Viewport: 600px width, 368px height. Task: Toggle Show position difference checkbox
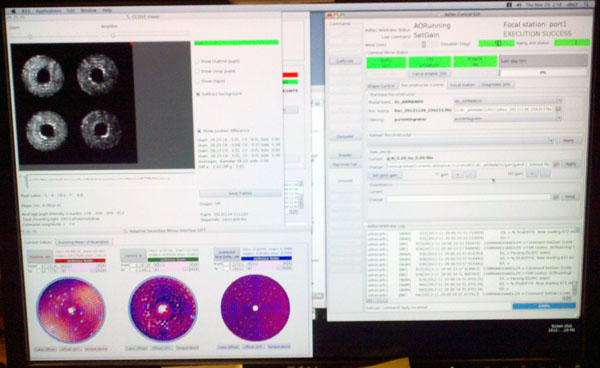(199, 131)
